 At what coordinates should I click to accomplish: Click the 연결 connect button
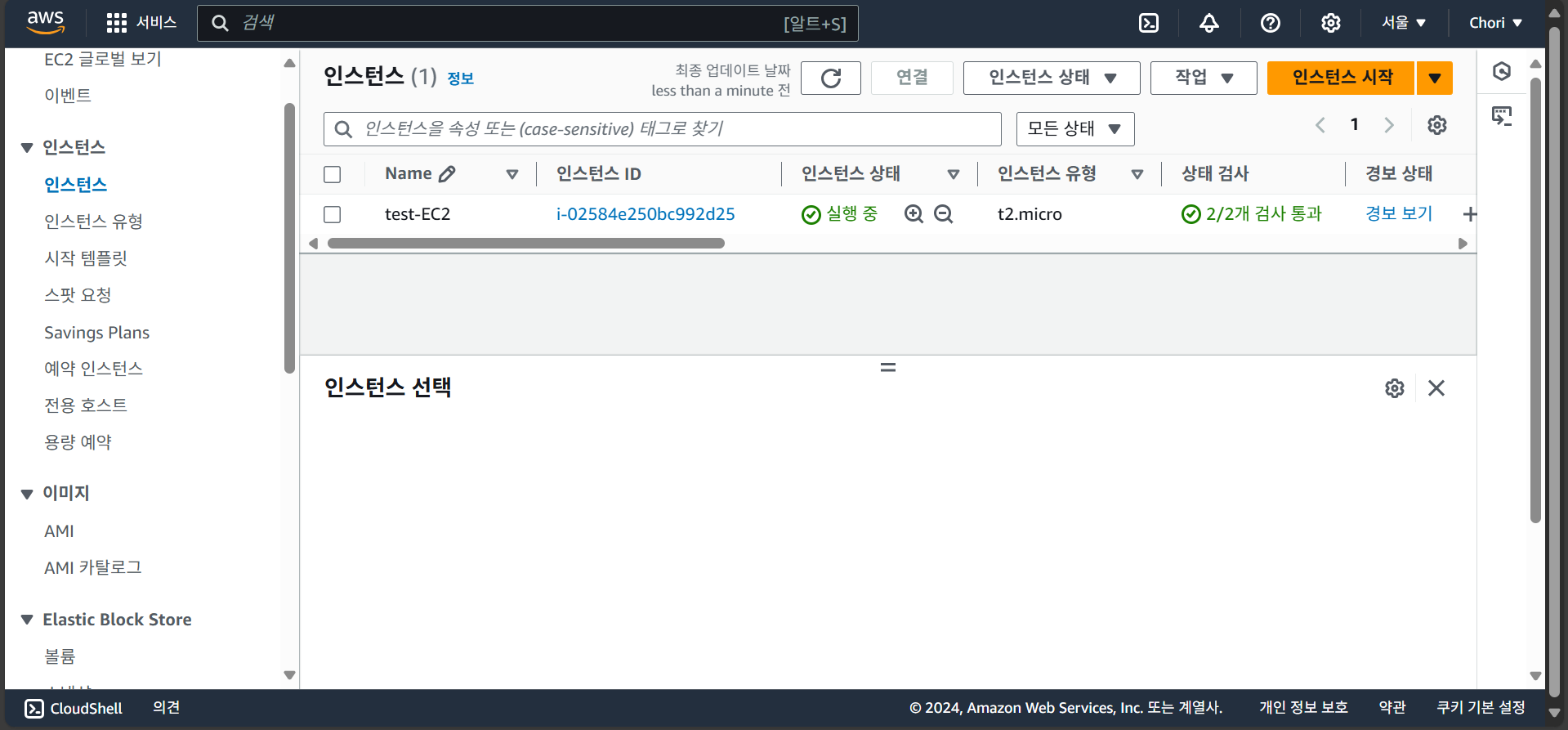tap(912, 78)
